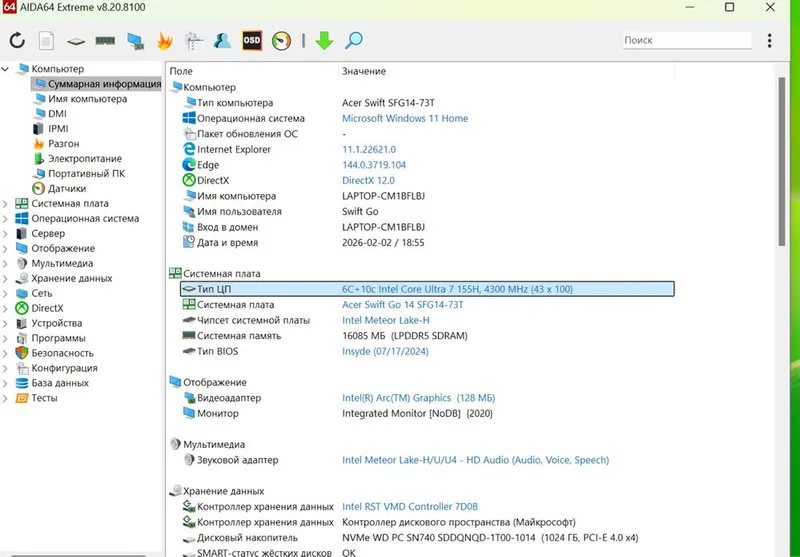Viewport: 800px width, 557px height.
Task: Select the База данных tree category
Action: pyautogui.click(x=53, y=383)
